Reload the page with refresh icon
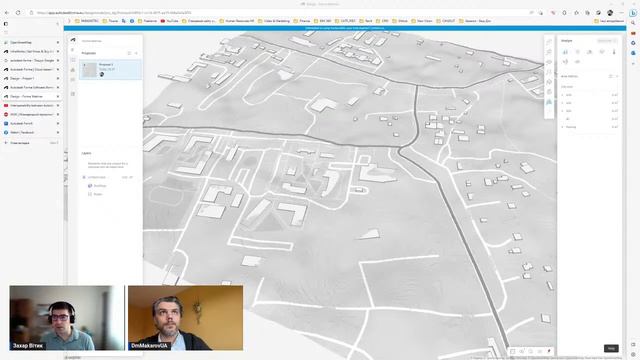This screenshot has height=360, width=640. click(18, 13)
